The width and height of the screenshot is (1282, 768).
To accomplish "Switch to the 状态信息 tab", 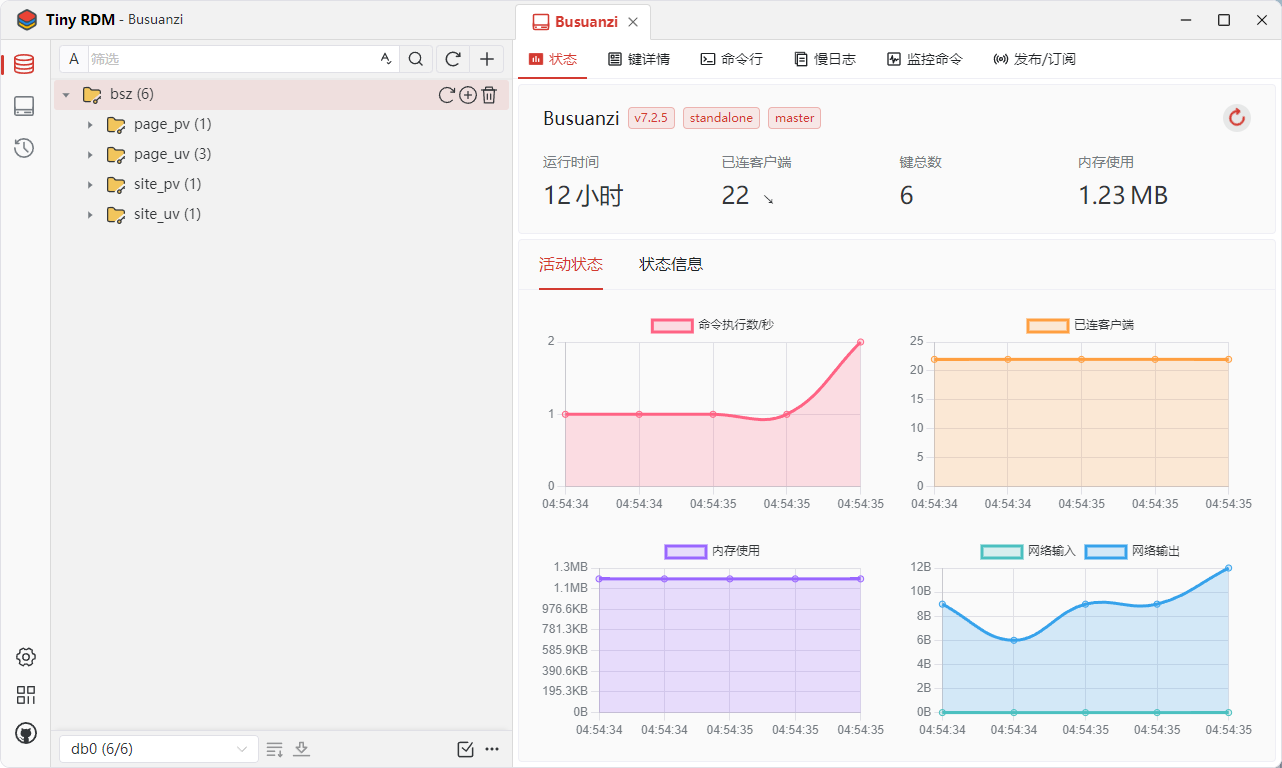I will click(671, 265).
